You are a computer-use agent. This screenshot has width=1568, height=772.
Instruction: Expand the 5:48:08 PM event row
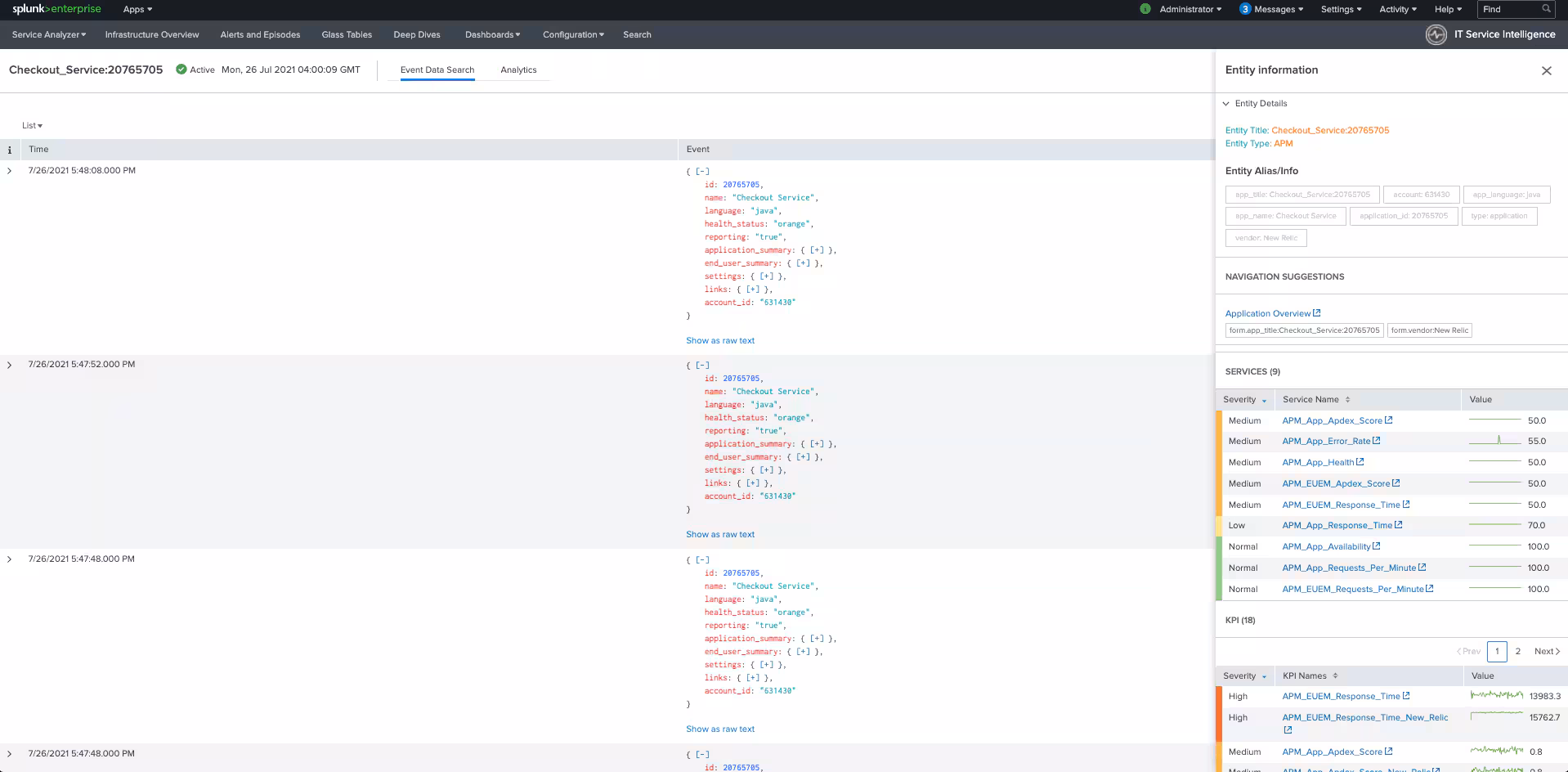[x=10, y=171]
